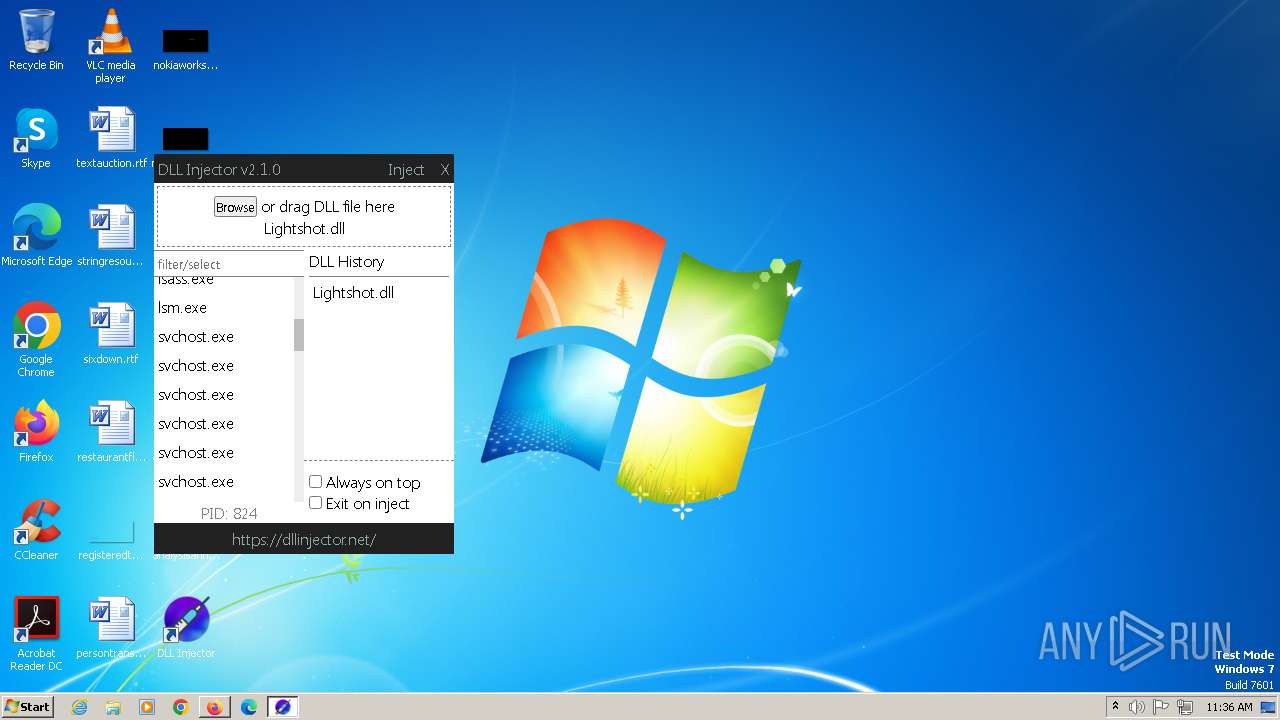The width and height of the screenshot is (1280, 720).
Task: Click the process list scrollbar thumb
Action: tap(298, 335)
